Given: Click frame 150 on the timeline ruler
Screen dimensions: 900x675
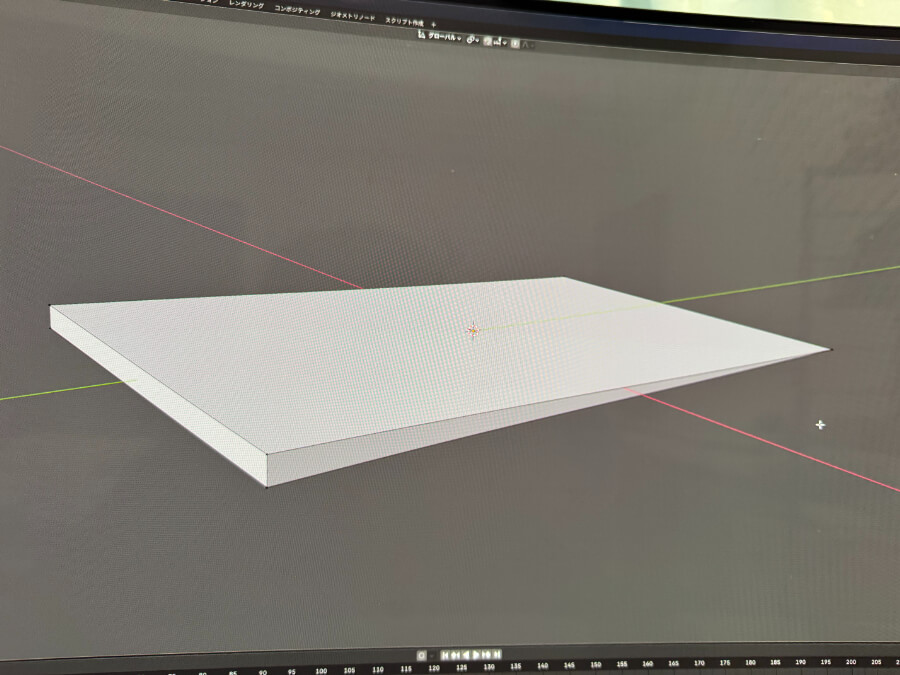Looking at the screenshot, I should tap(595, 665).
